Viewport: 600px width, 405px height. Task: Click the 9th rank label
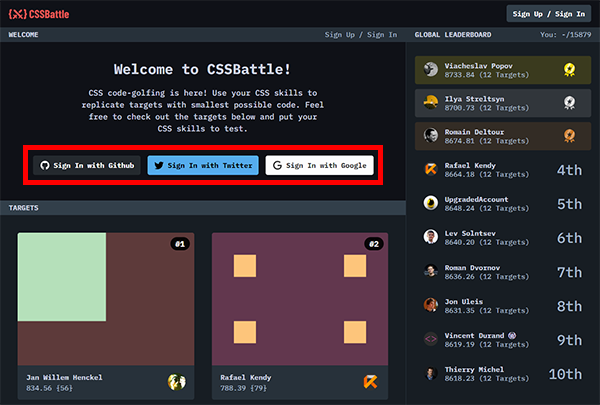click(569, 340)
